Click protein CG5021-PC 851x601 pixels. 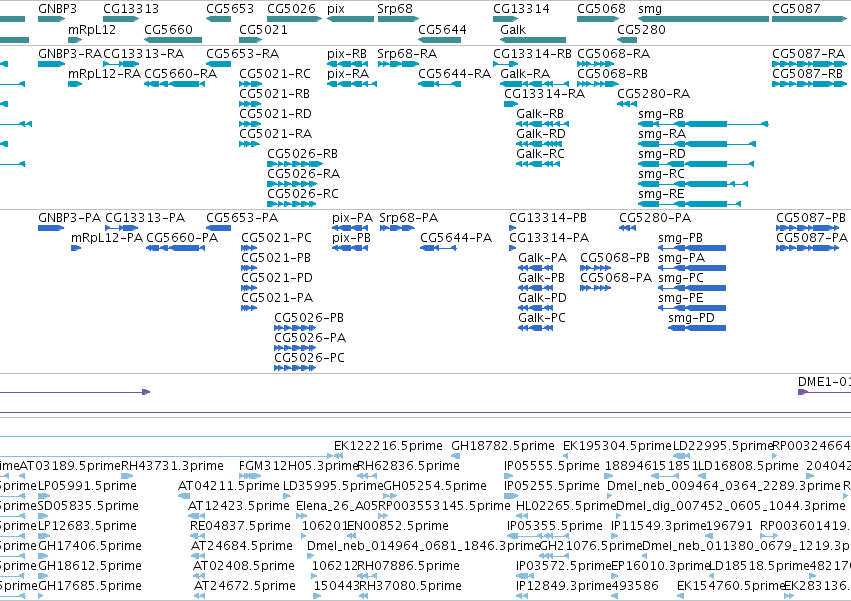[x=277, y=238]
